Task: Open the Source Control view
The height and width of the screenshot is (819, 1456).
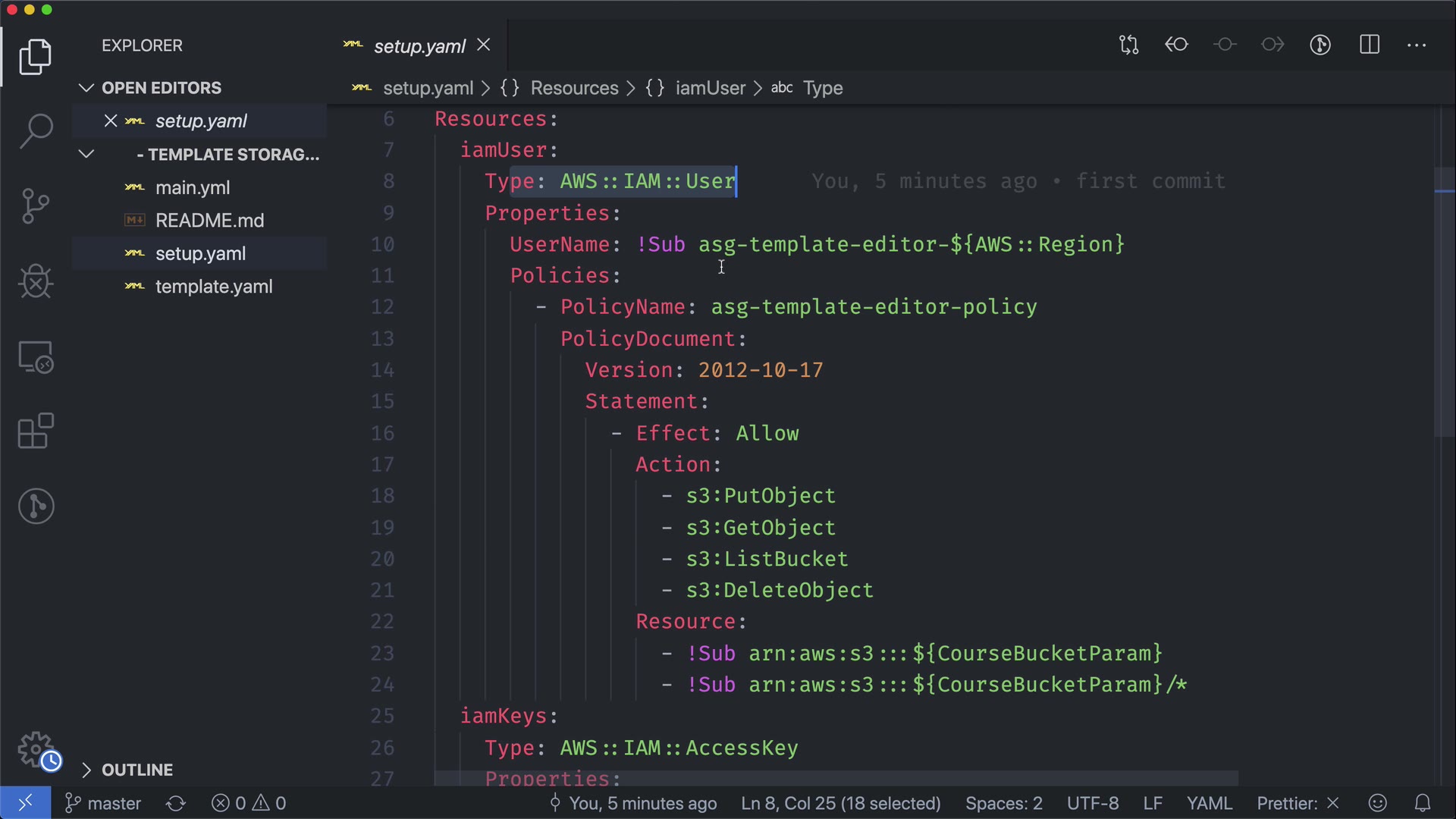Action: click(36, 206)
